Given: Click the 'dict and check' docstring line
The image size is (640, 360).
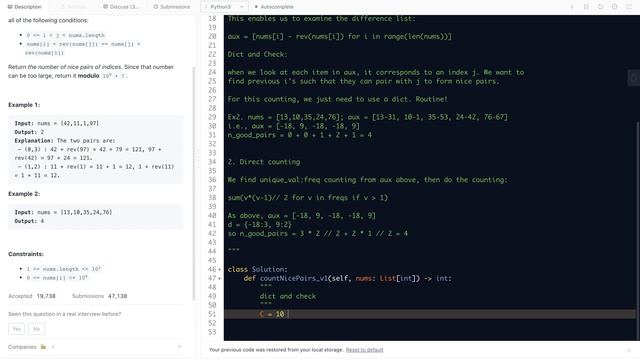Looking at the screenshot, I should [x=288, y=297].
